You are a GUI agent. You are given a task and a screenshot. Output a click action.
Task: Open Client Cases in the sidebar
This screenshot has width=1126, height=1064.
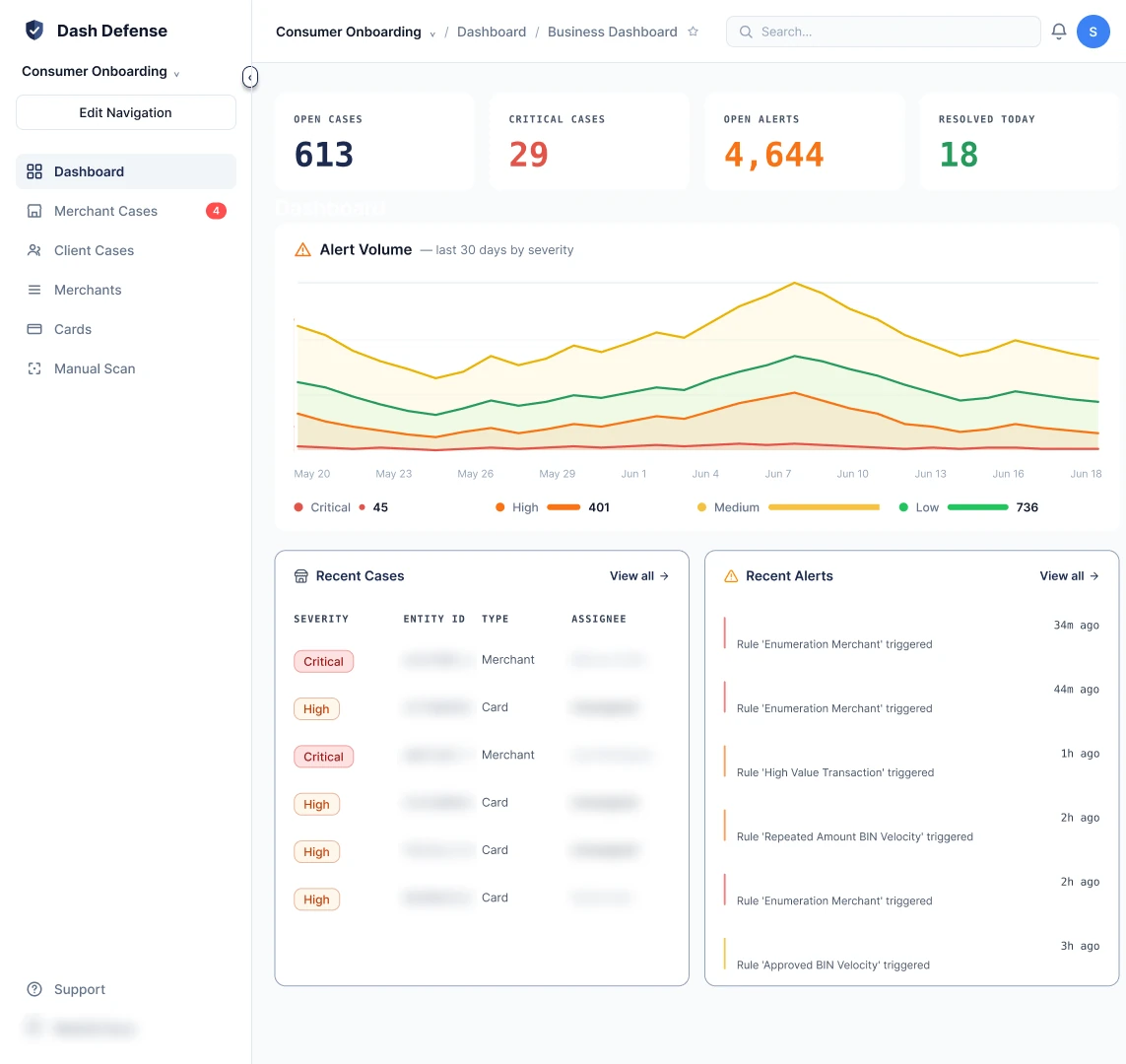(x=126, y=250)
